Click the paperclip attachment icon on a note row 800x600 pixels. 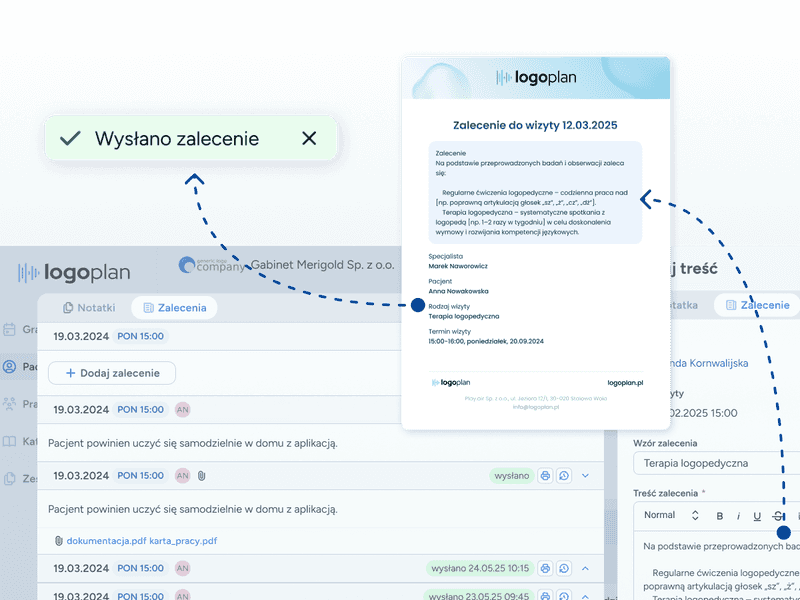202,476
